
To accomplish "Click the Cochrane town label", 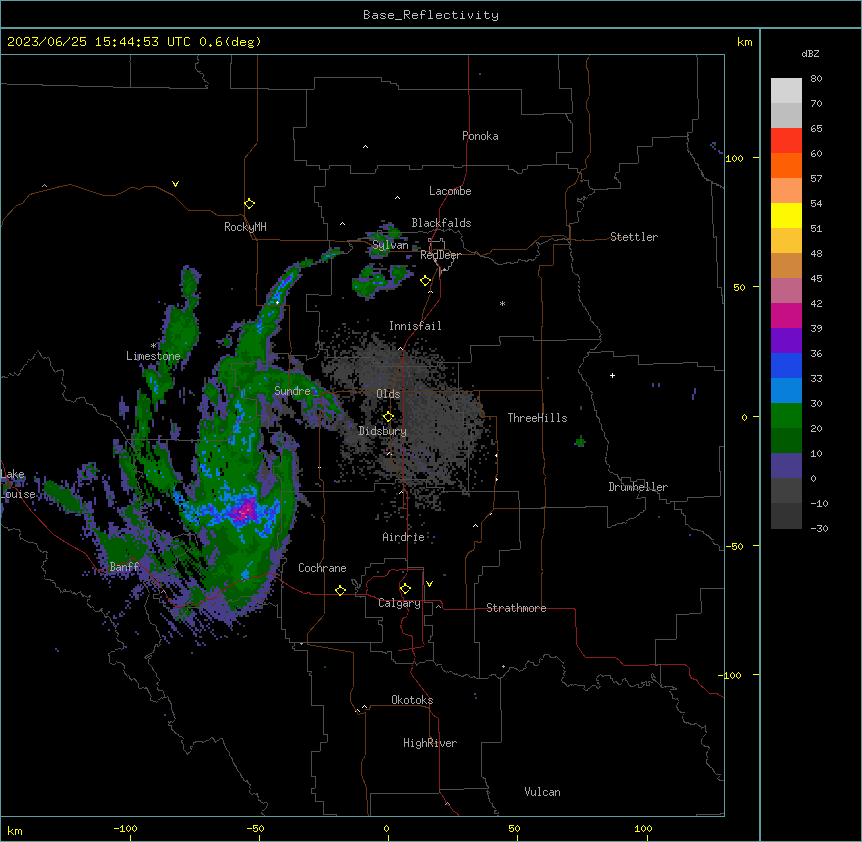I will 322,568.
